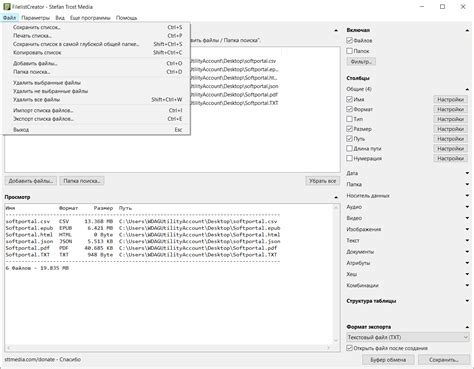Select Импорт списка файлов menu entry
474x369 pixels.
[97, 110]
